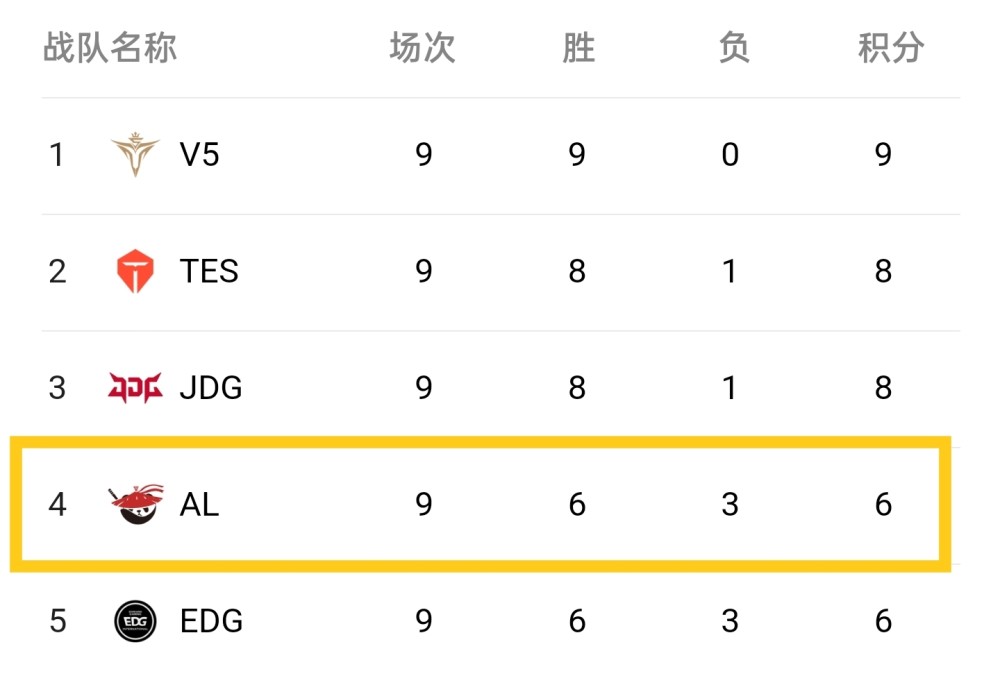The width and height of the screenshot is (1000, 676).
Task: Click the 战队名称 column header
Action: (110, 48)
